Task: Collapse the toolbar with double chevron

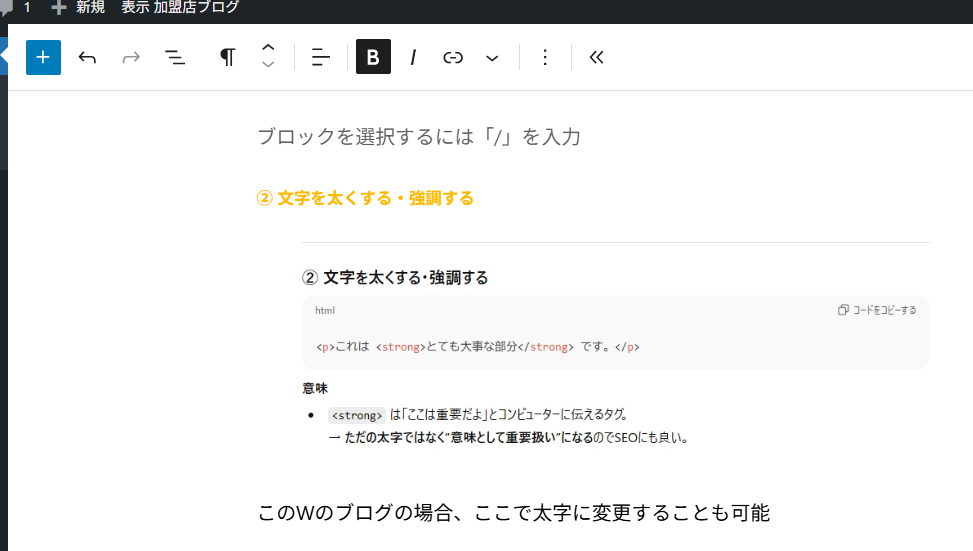Action: pos(597,58)
